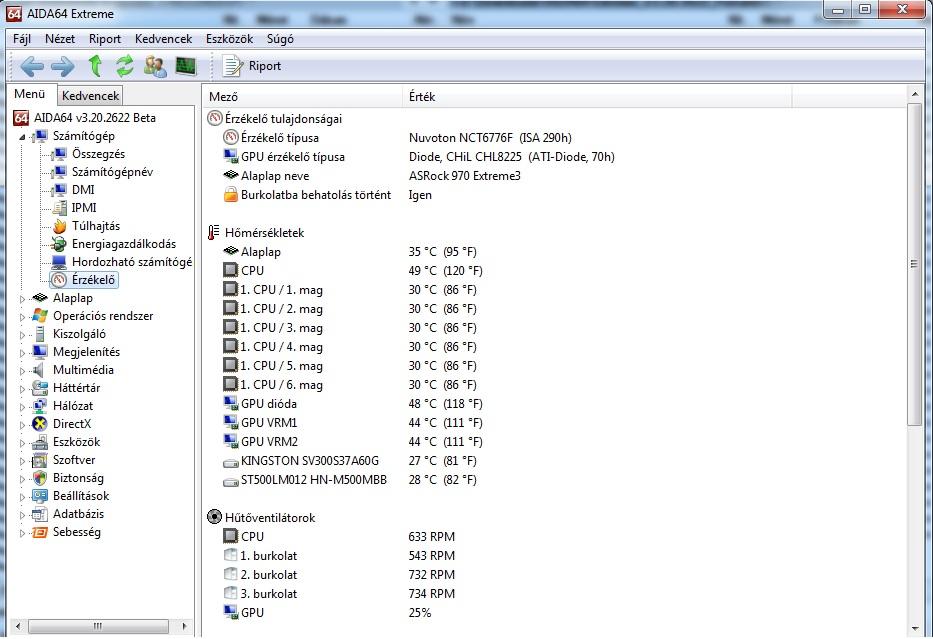933x639 pixels.
Task: Click the green monitor graph toolbar icon
Action: click(x=186, y=65)
